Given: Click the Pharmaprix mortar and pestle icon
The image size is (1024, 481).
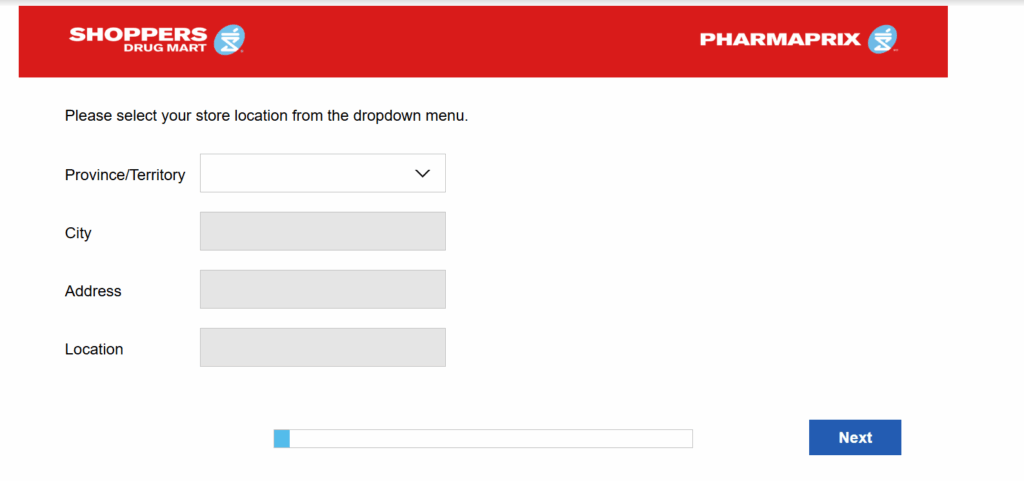Looking at the screenshot, I should (x=882, y=40).
